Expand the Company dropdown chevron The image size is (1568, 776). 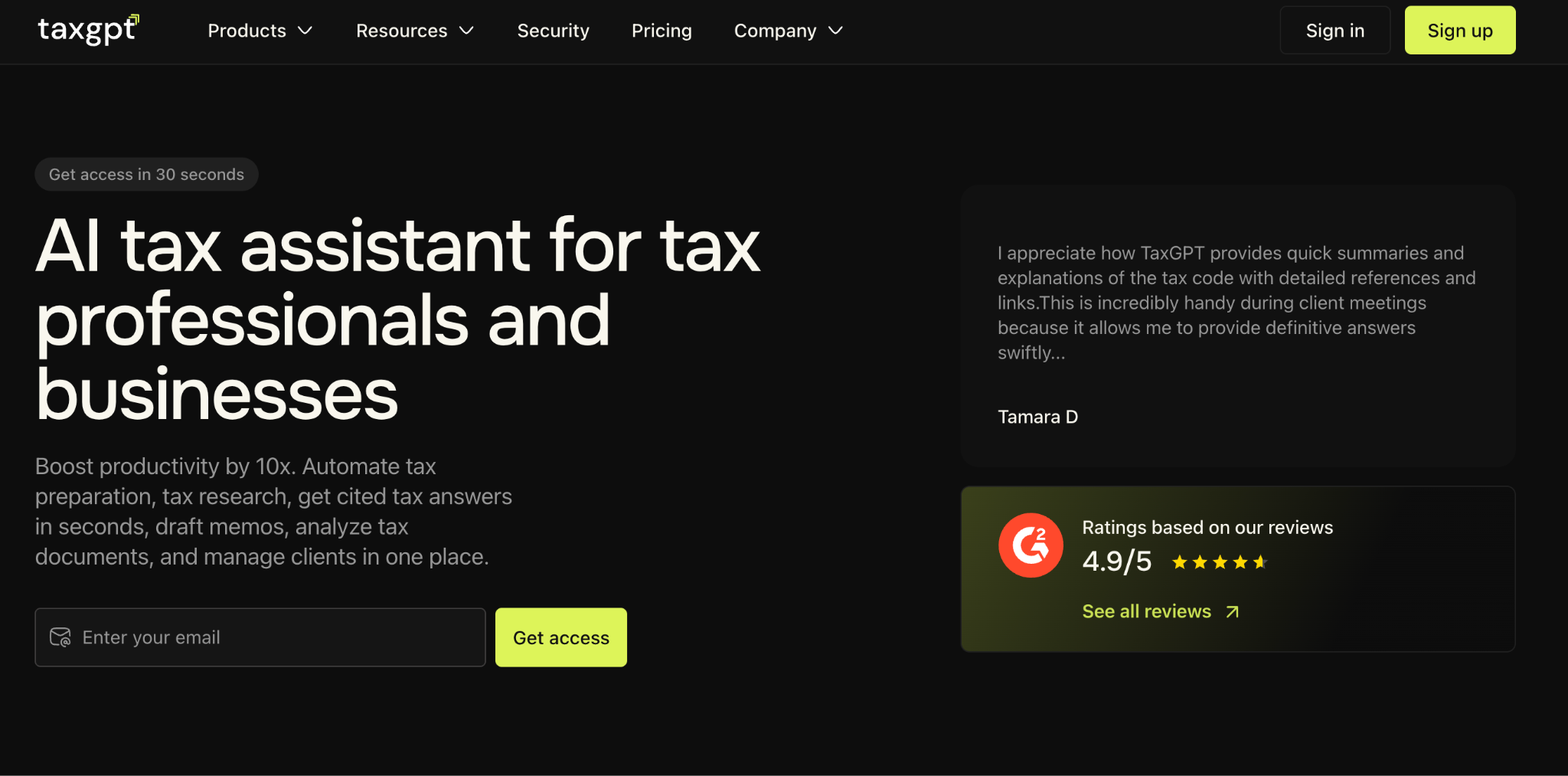[835, 31]
